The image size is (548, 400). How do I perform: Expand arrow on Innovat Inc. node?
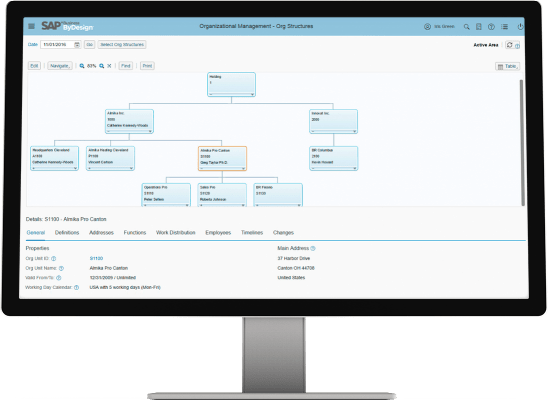[354, 131]
